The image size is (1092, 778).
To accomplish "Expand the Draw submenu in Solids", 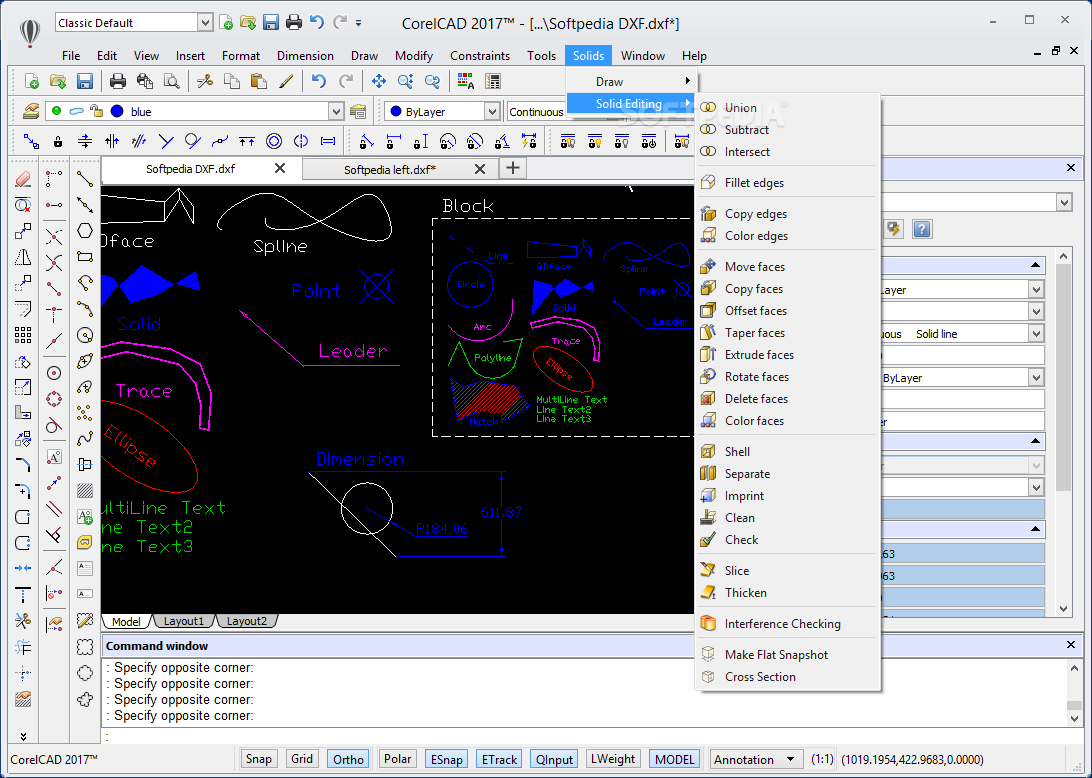I will [632, 81].
